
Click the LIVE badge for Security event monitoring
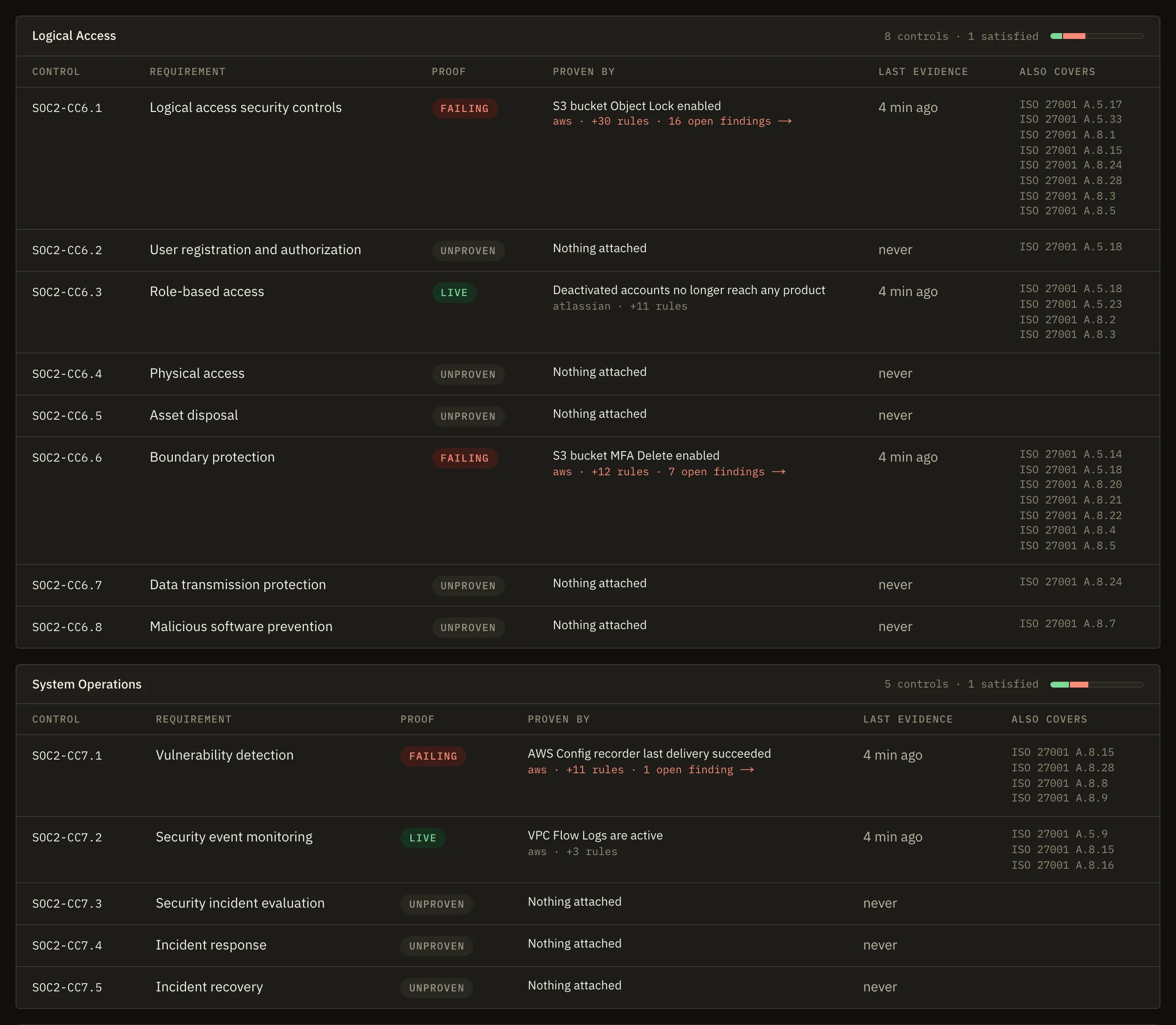pyautogui.click(x=423, y=838)
